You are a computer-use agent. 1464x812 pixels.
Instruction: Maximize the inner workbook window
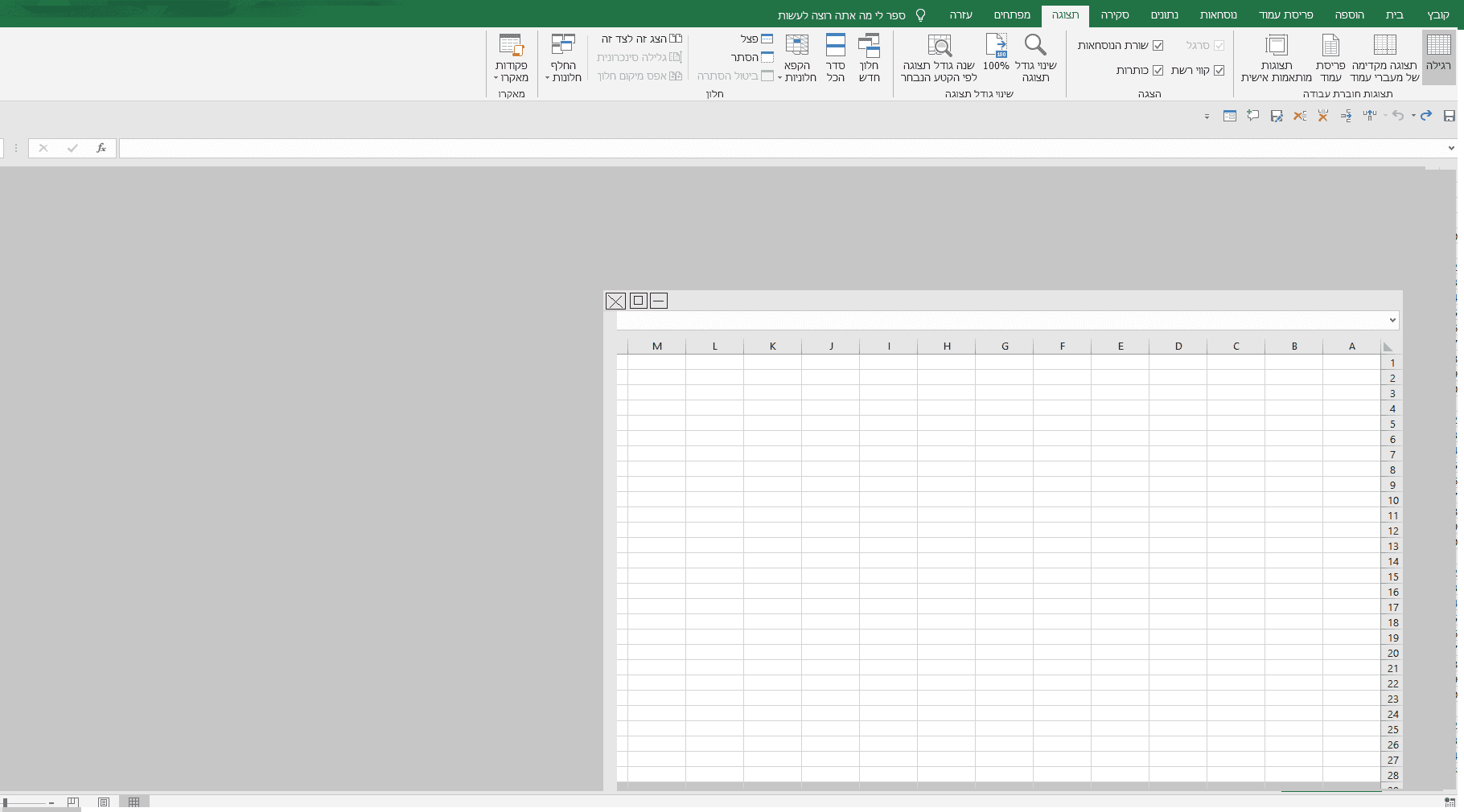point(638,301)
